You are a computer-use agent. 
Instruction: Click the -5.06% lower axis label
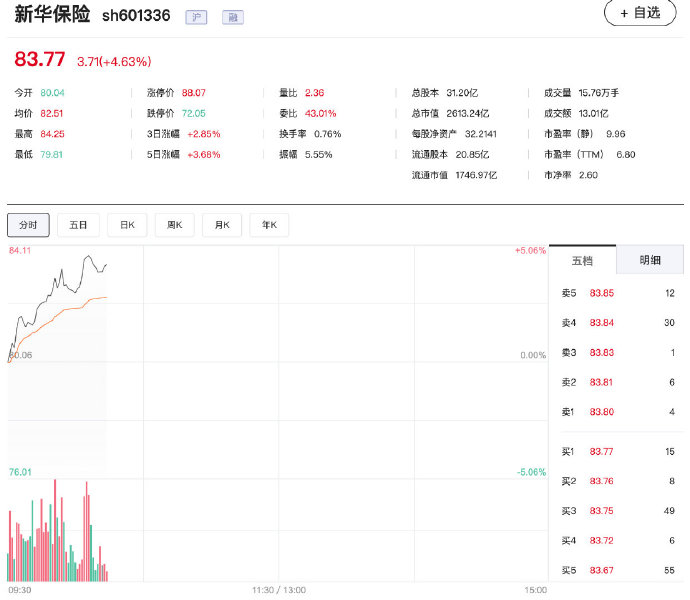coord(531,472)
